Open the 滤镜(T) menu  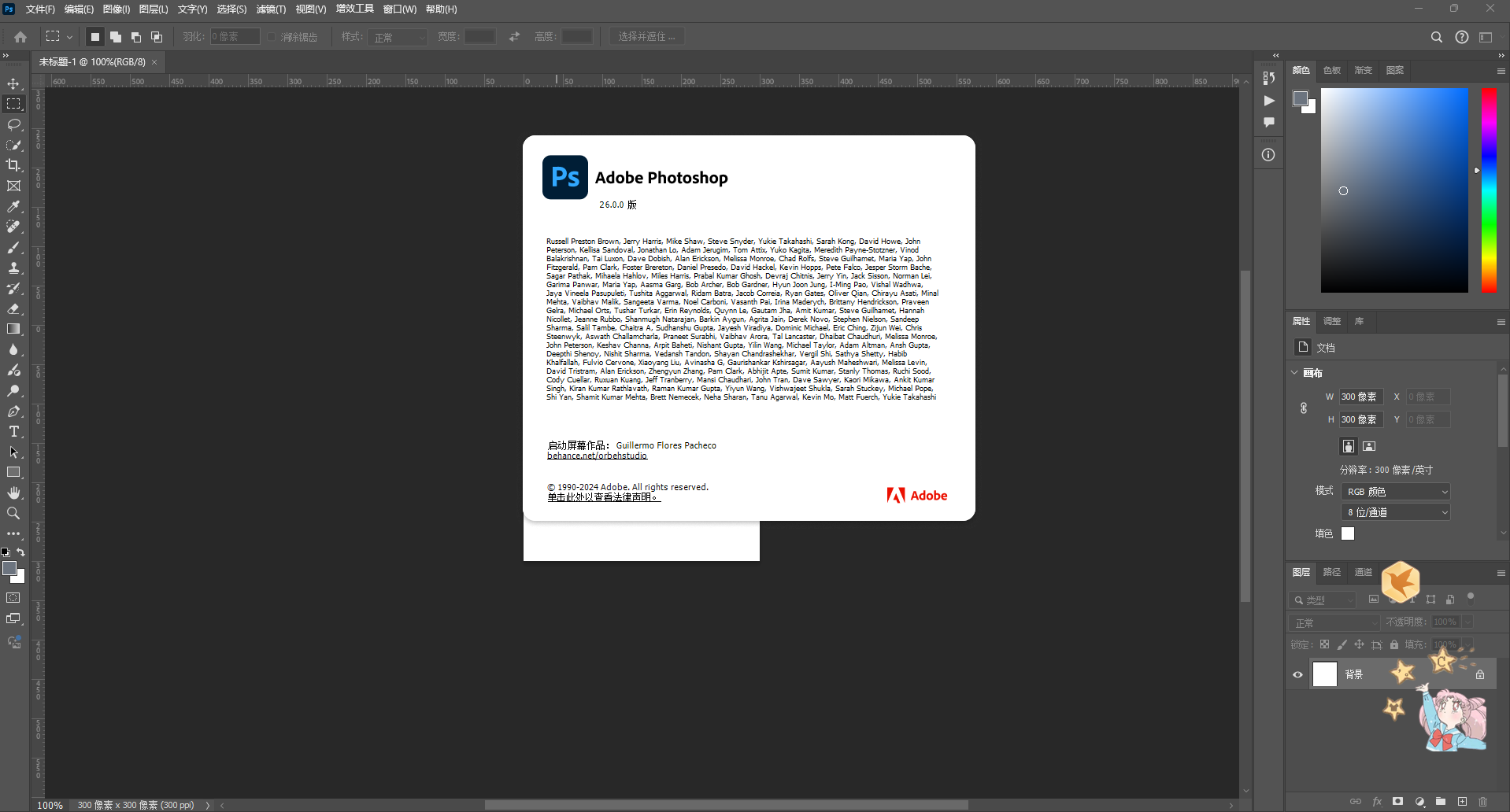[271, 9]
